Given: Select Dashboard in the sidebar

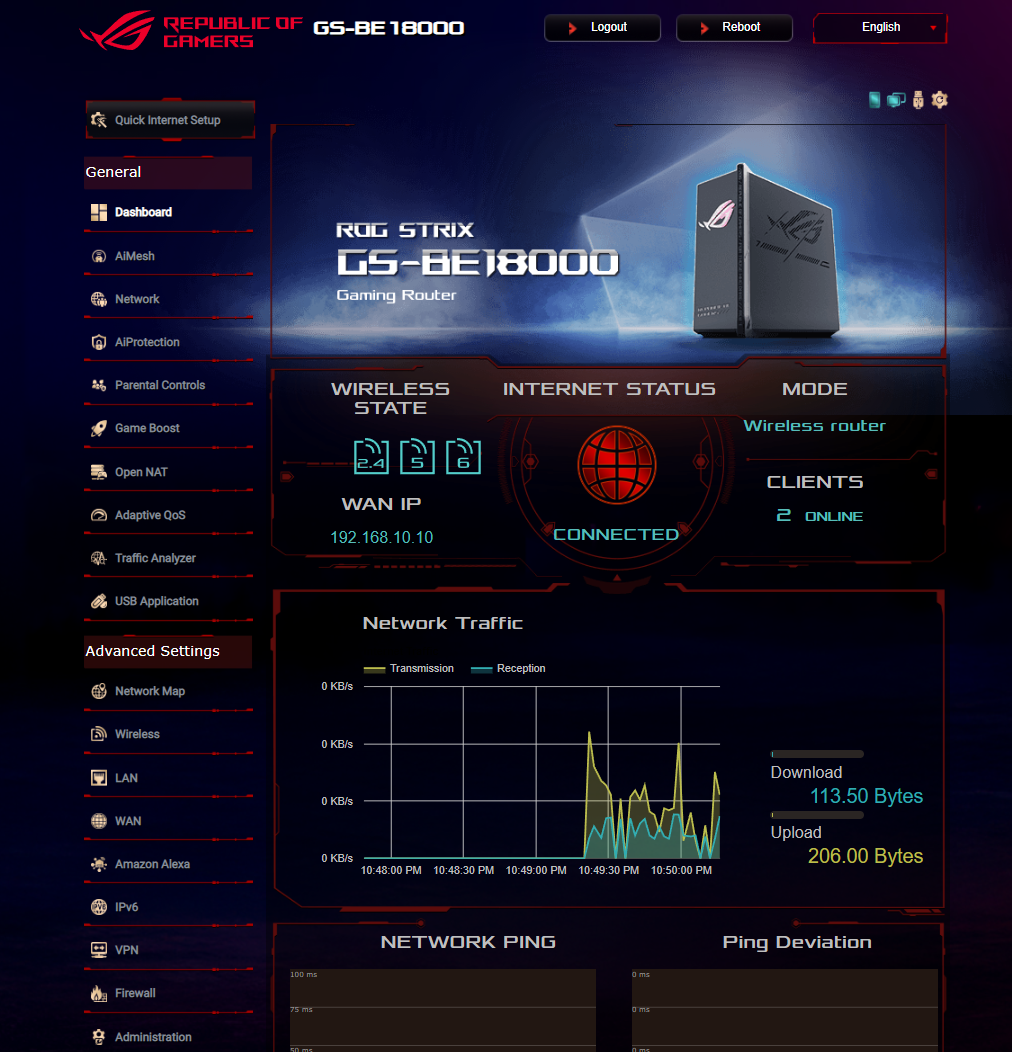Looking at the screenshot, I should [x=143, y=212].
